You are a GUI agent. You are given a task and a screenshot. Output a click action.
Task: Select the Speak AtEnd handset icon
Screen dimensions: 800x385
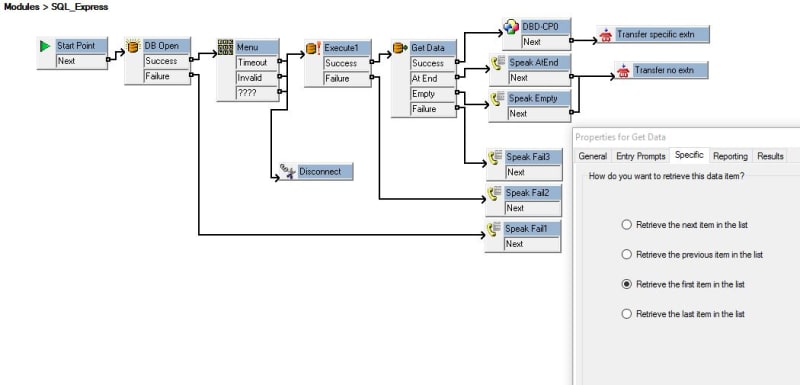[x=497, y=63]
